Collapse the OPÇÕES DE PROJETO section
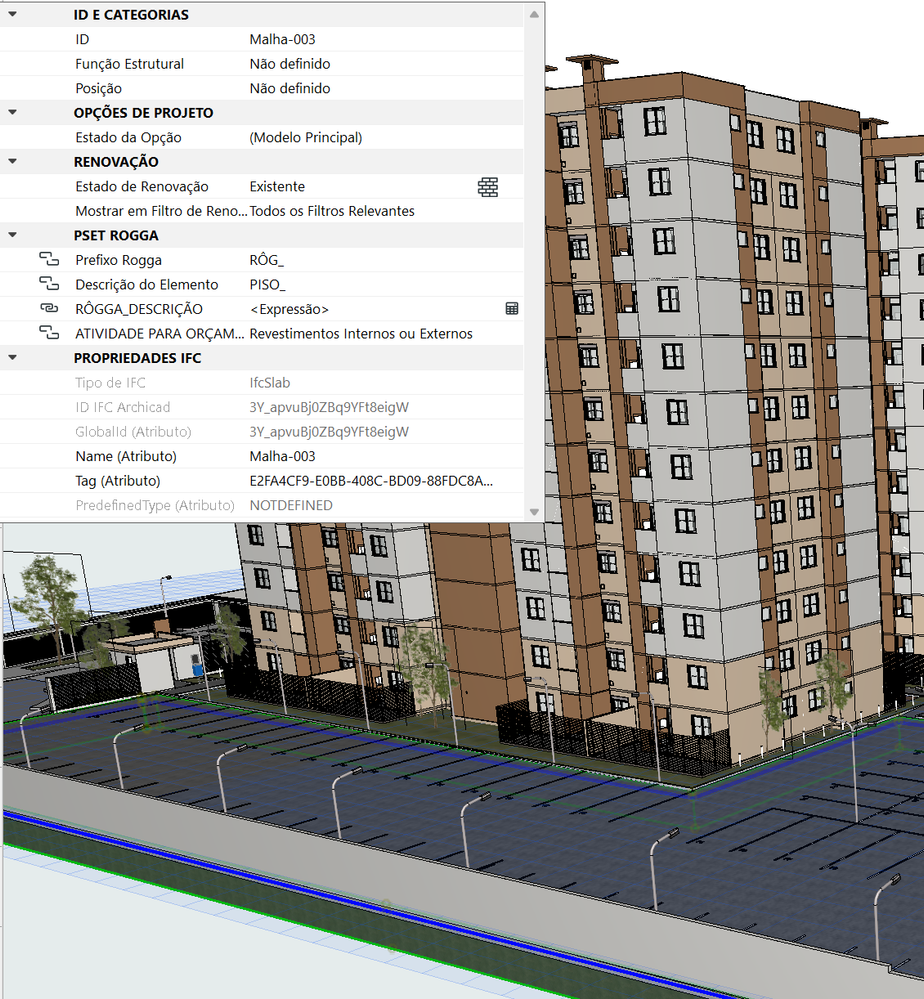Screen dimensions: 924x999 point(12,112)
